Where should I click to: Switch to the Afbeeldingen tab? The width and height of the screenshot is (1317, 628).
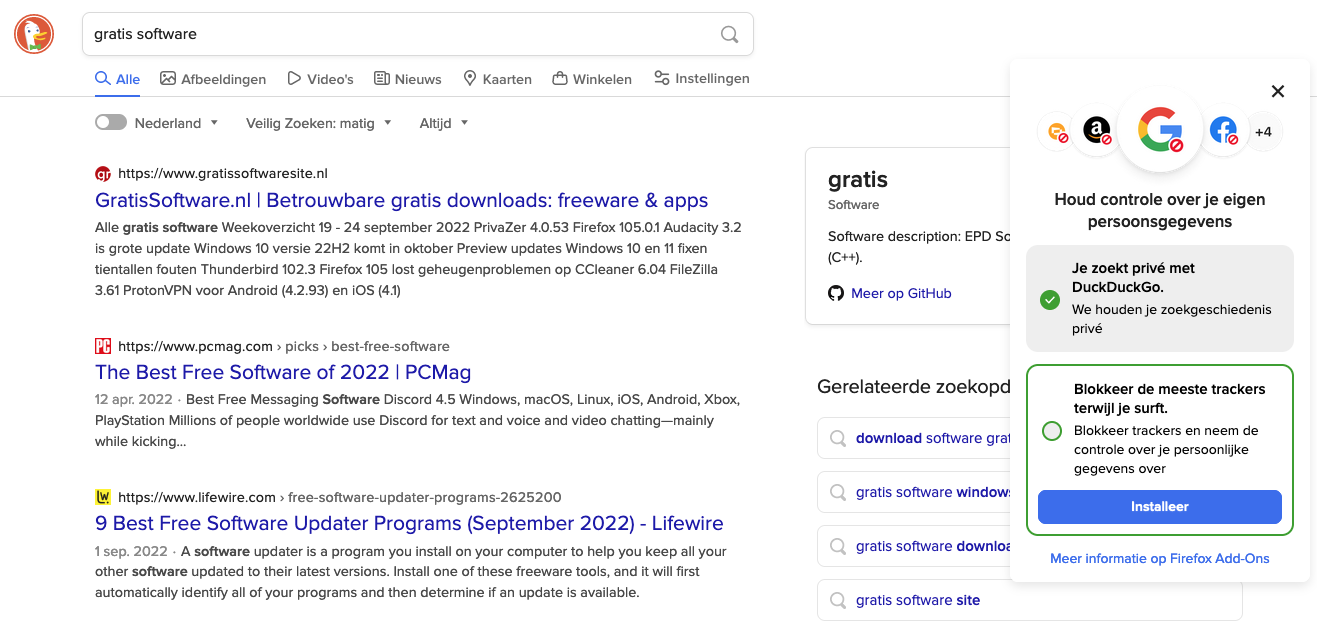213,79
